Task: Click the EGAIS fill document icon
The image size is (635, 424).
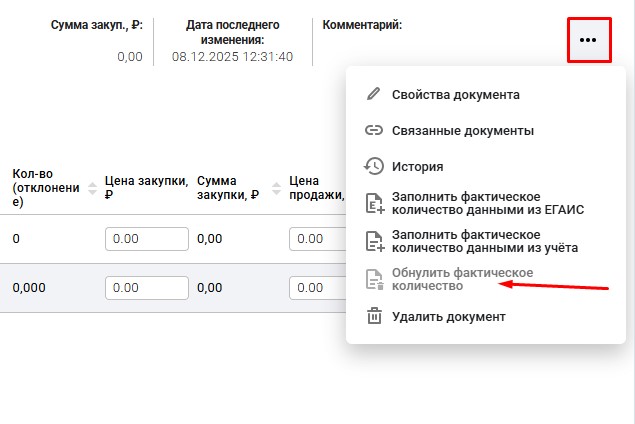Action: 375,203
